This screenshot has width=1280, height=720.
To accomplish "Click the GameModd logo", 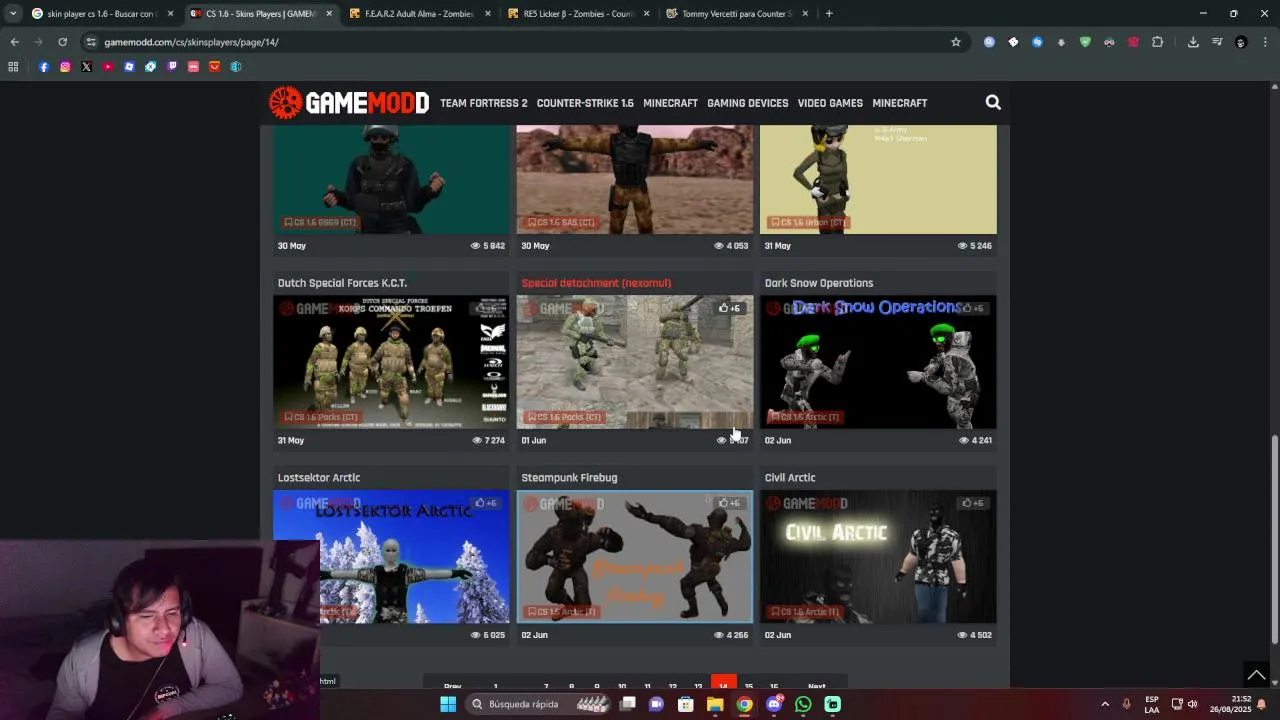I will [x=348, y=102].
